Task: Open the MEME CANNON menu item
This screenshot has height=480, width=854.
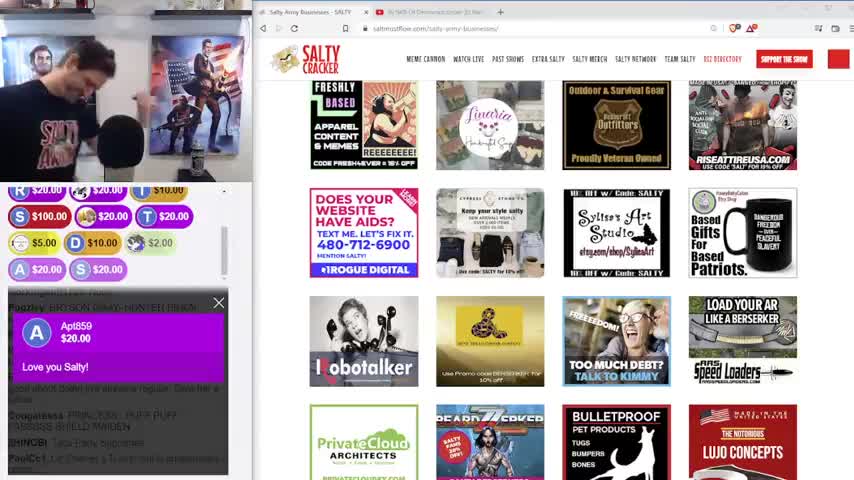Action: (425, 59)
